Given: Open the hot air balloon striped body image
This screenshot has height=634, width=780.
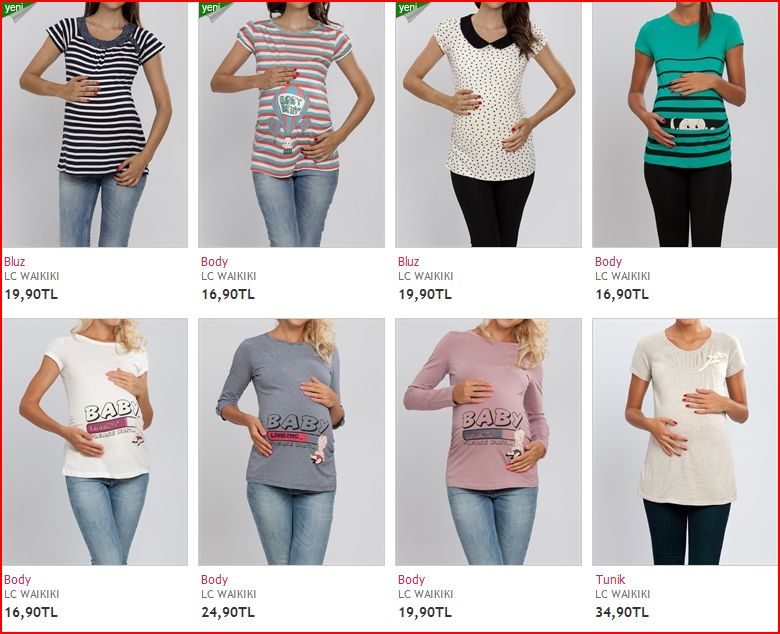Looking at the screenshot, I should pyautogui.click(x=292, y=125).
